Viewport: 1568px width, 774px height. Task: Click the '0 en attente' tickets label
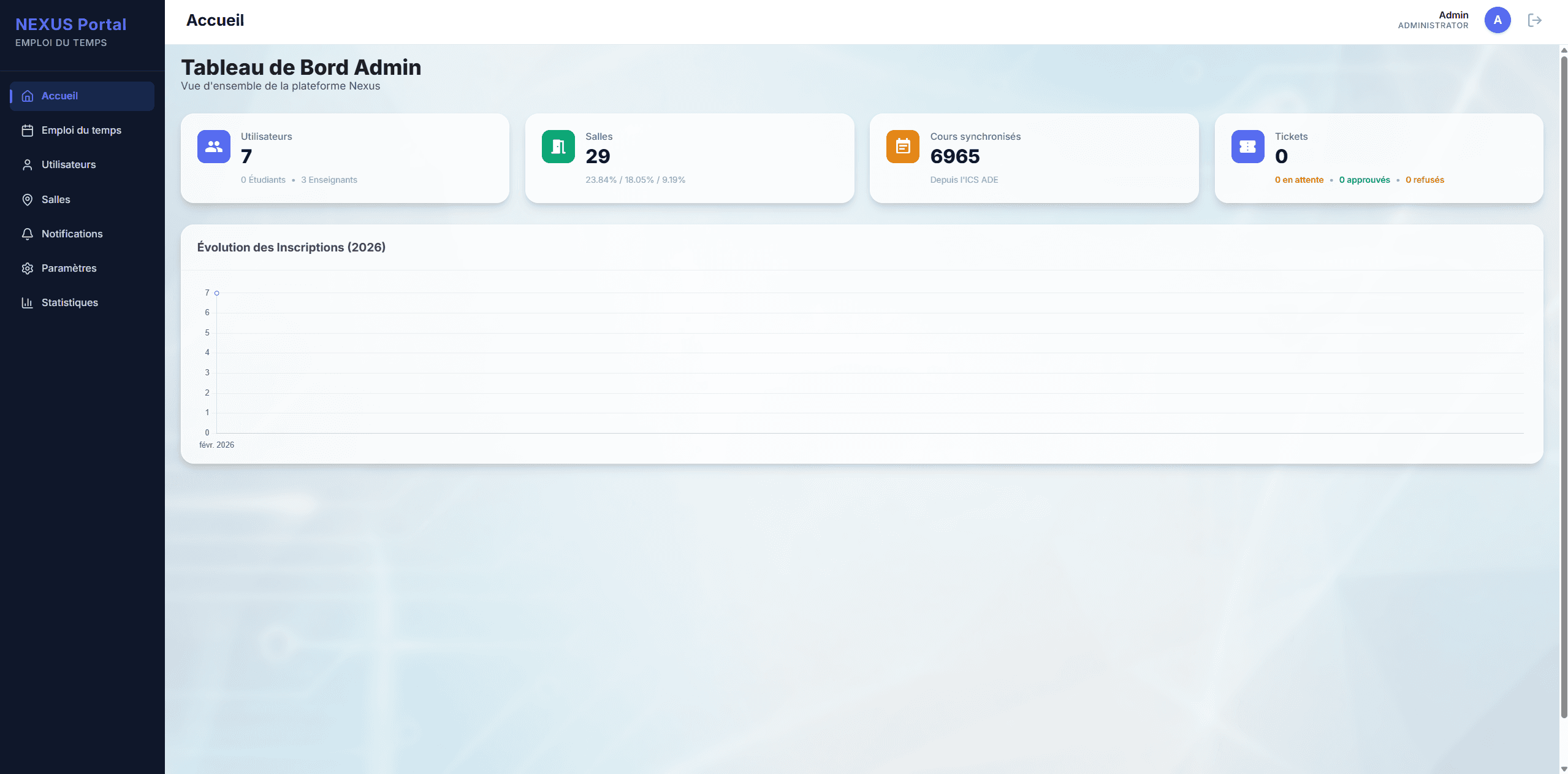(1299, 180)
